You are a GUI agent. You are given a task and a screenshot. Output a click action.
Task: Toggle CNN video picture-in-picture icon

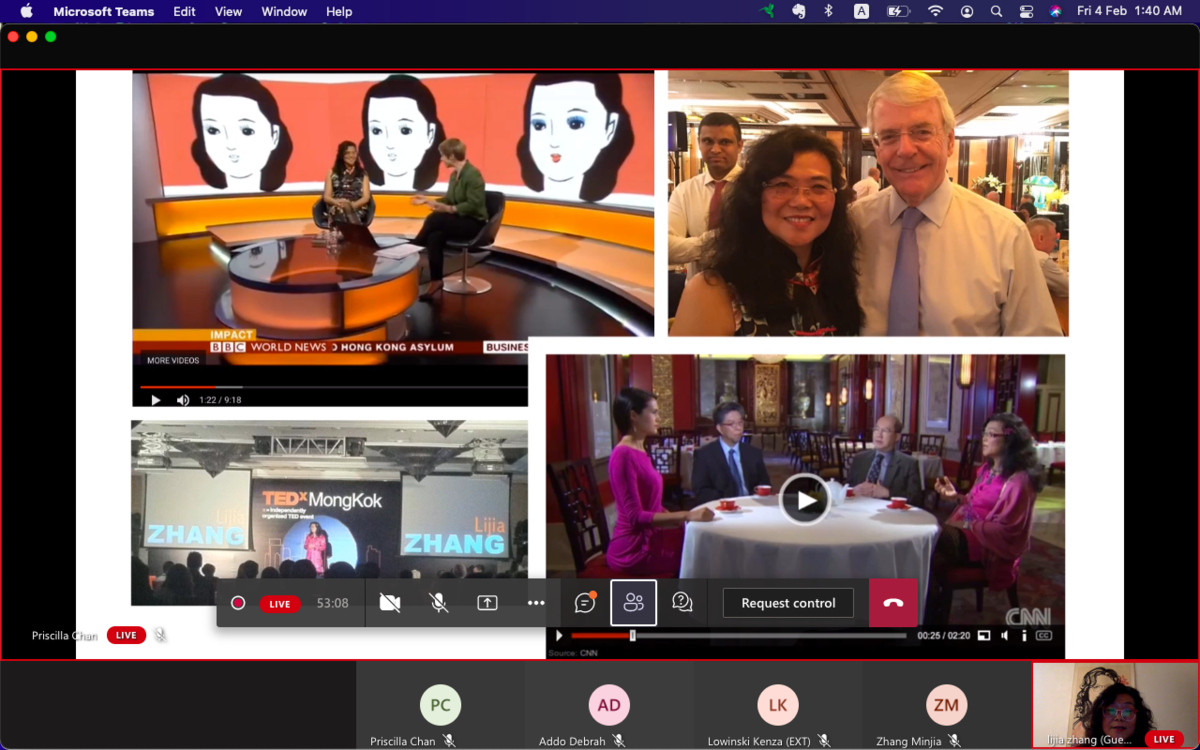click(984, 635)
